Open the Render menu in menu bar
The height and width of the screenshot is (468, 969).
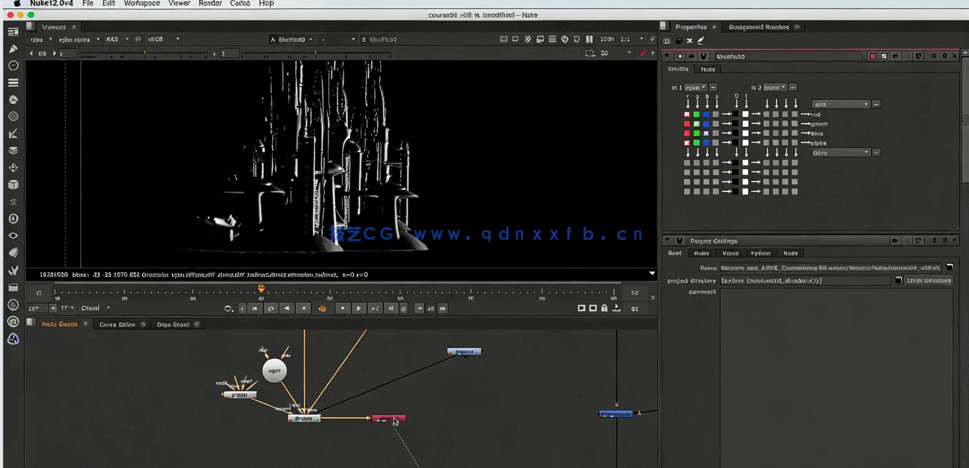coord(210,4)
